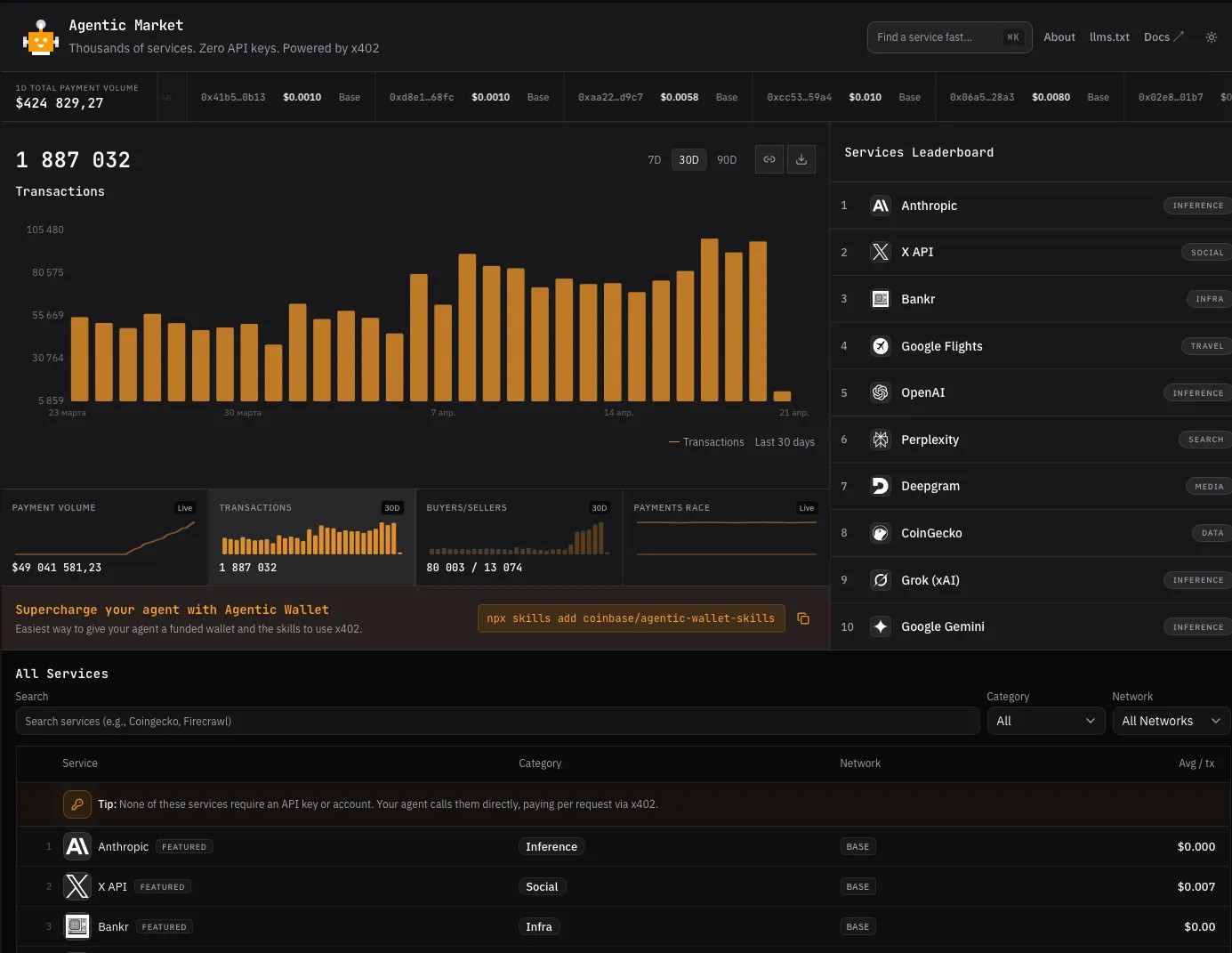Click the Agentic Market robot logo
Viewport: 1232px width, 953px height.
41,37
